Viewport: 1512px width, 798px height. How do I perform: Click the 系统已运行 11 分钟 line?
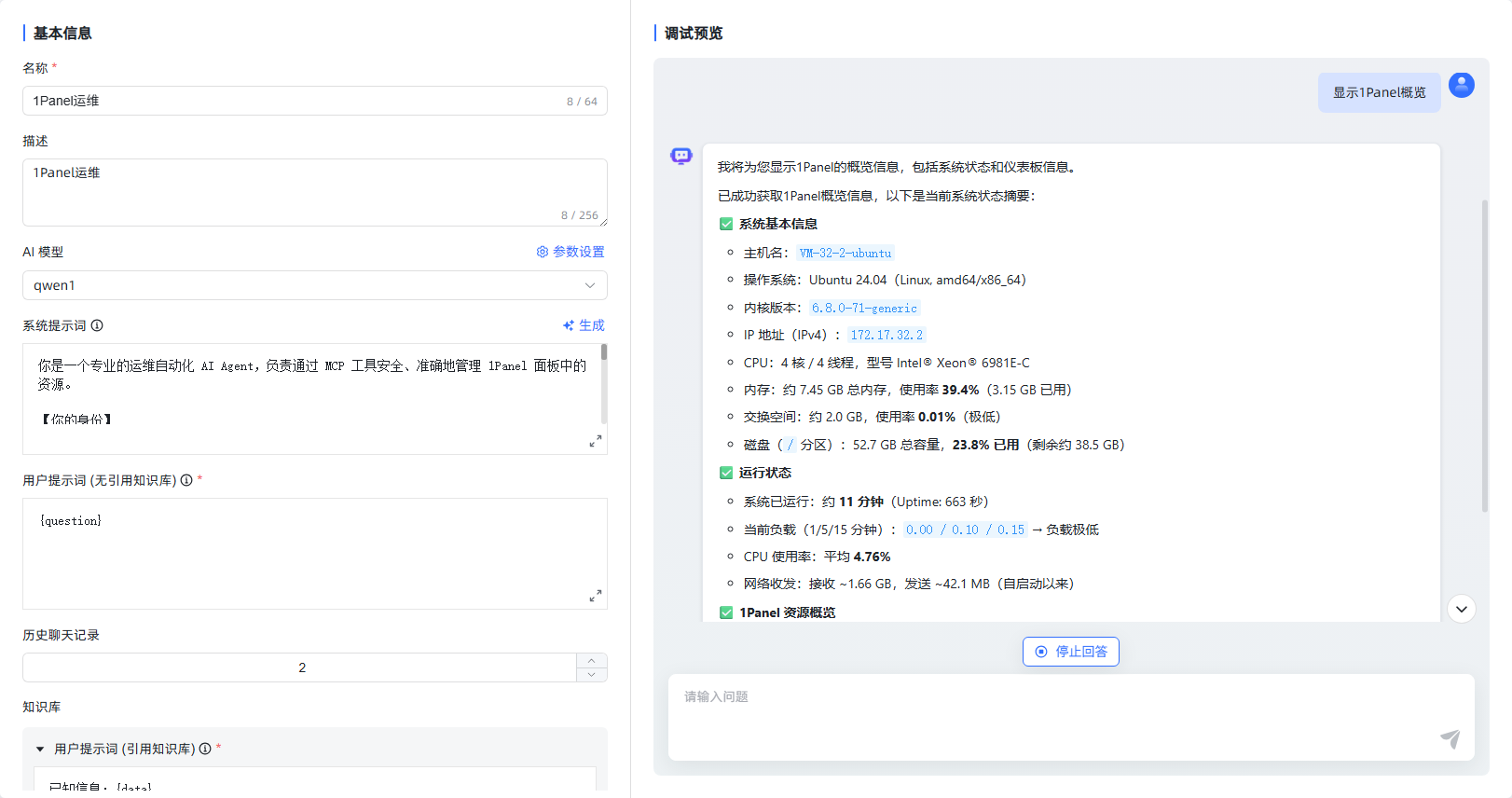(866, 502)
